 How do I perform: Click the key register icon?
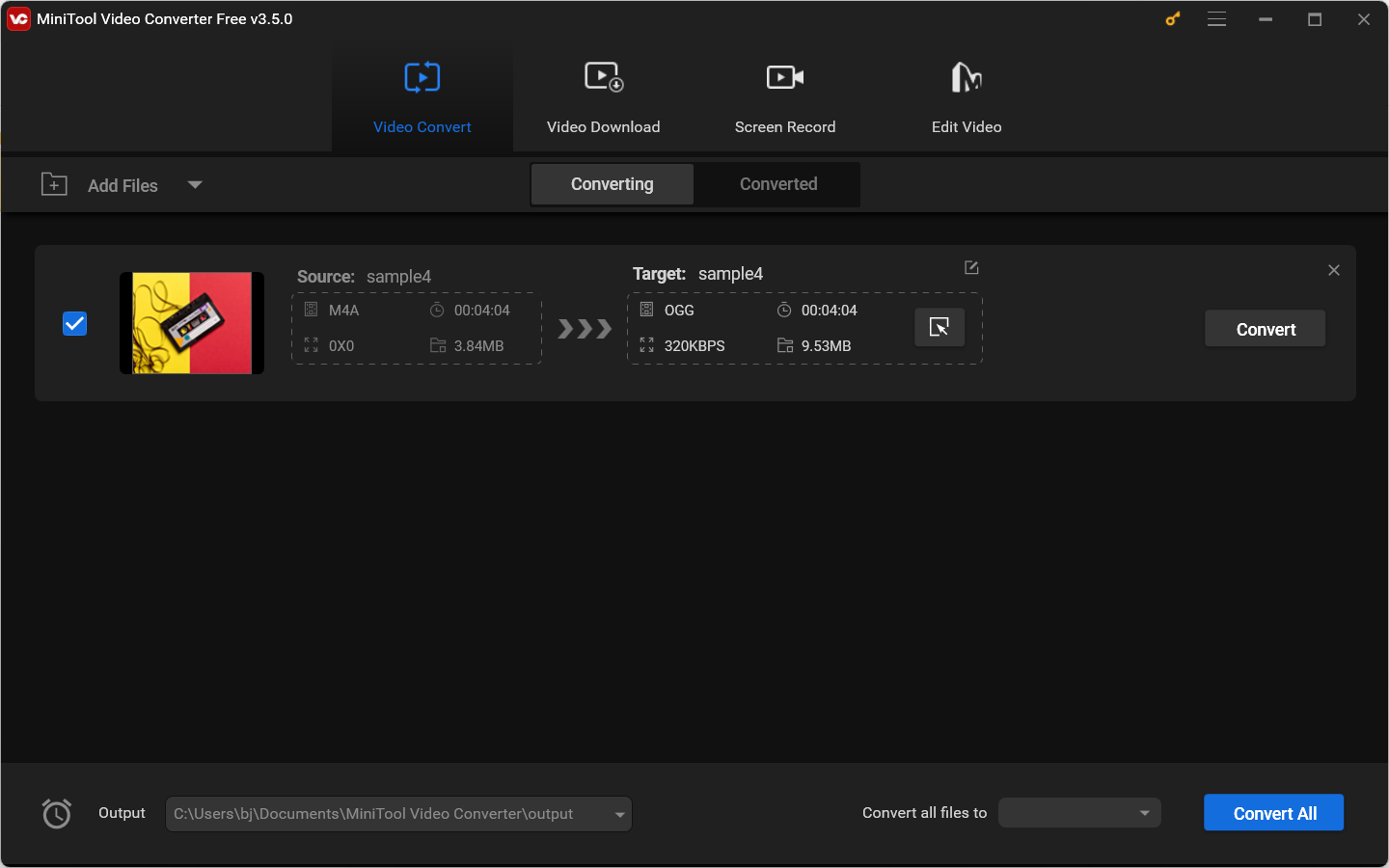[x=1173, y=18]
